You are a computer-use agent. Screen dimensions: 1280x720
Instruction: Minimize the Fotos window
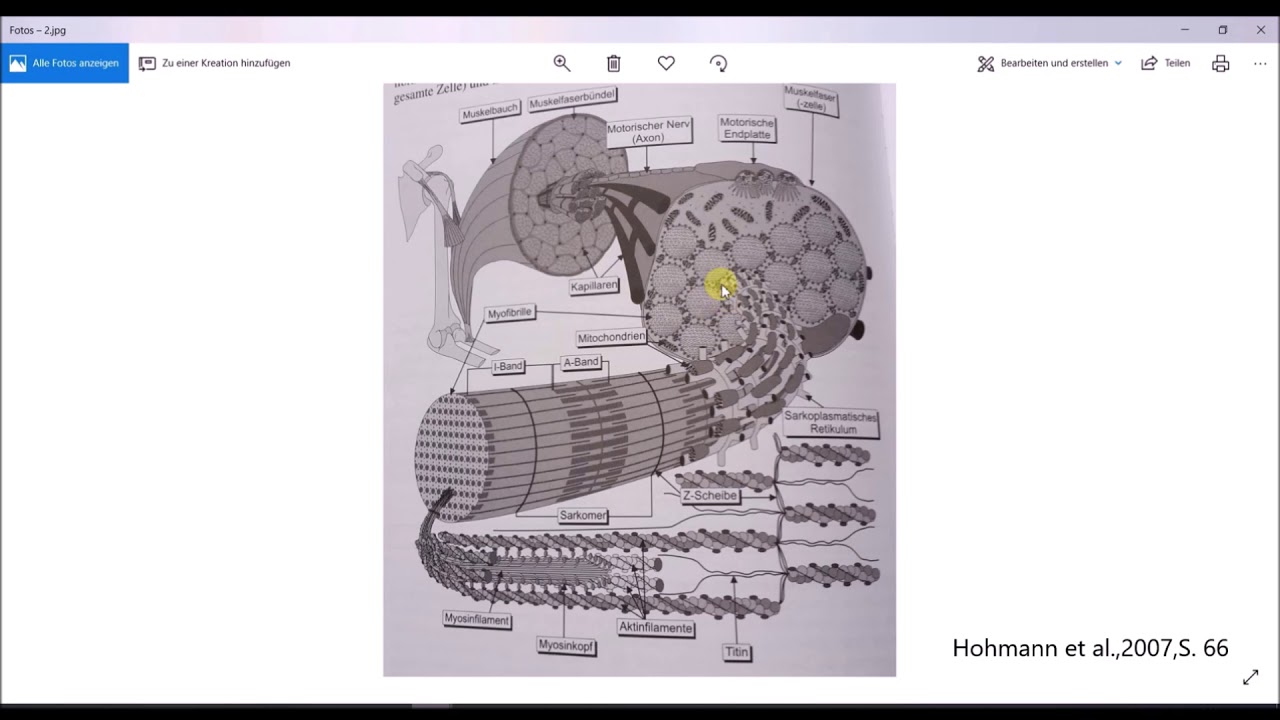(x=1185, y=30)
